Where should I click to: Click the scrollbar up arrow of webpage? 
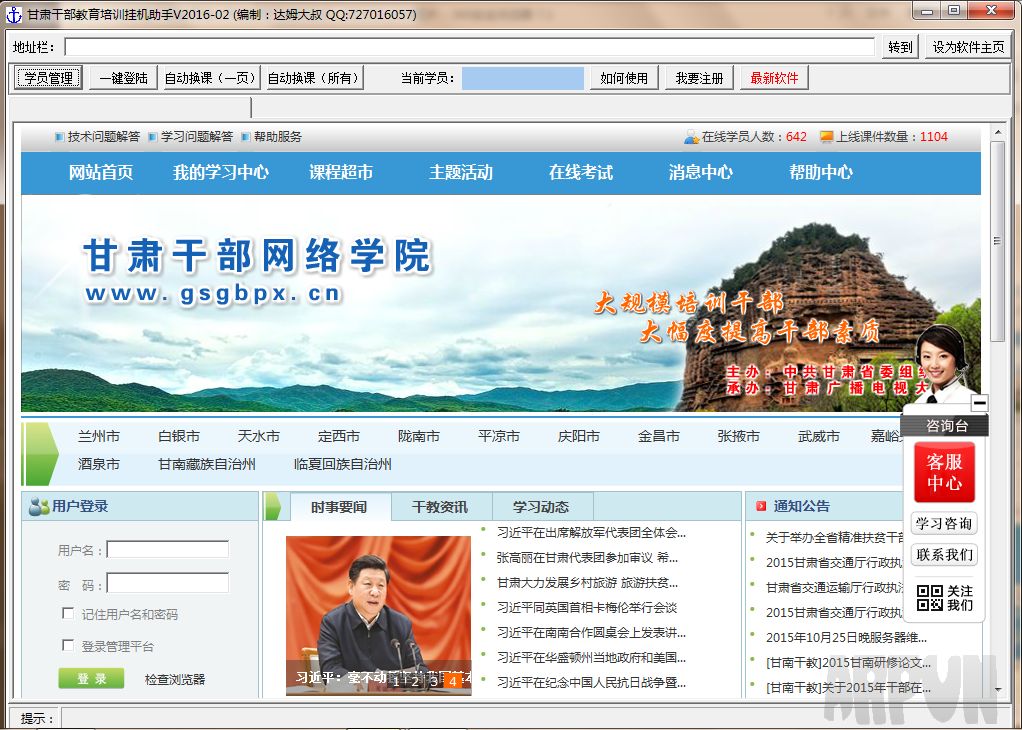point(997,131)
